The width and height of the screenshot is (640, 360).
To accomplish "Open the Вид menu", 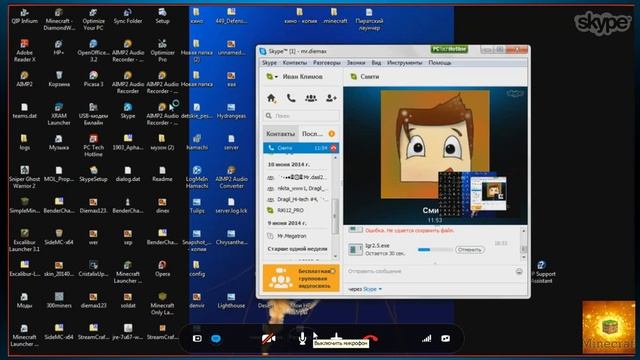I will [x=376, y=63].
